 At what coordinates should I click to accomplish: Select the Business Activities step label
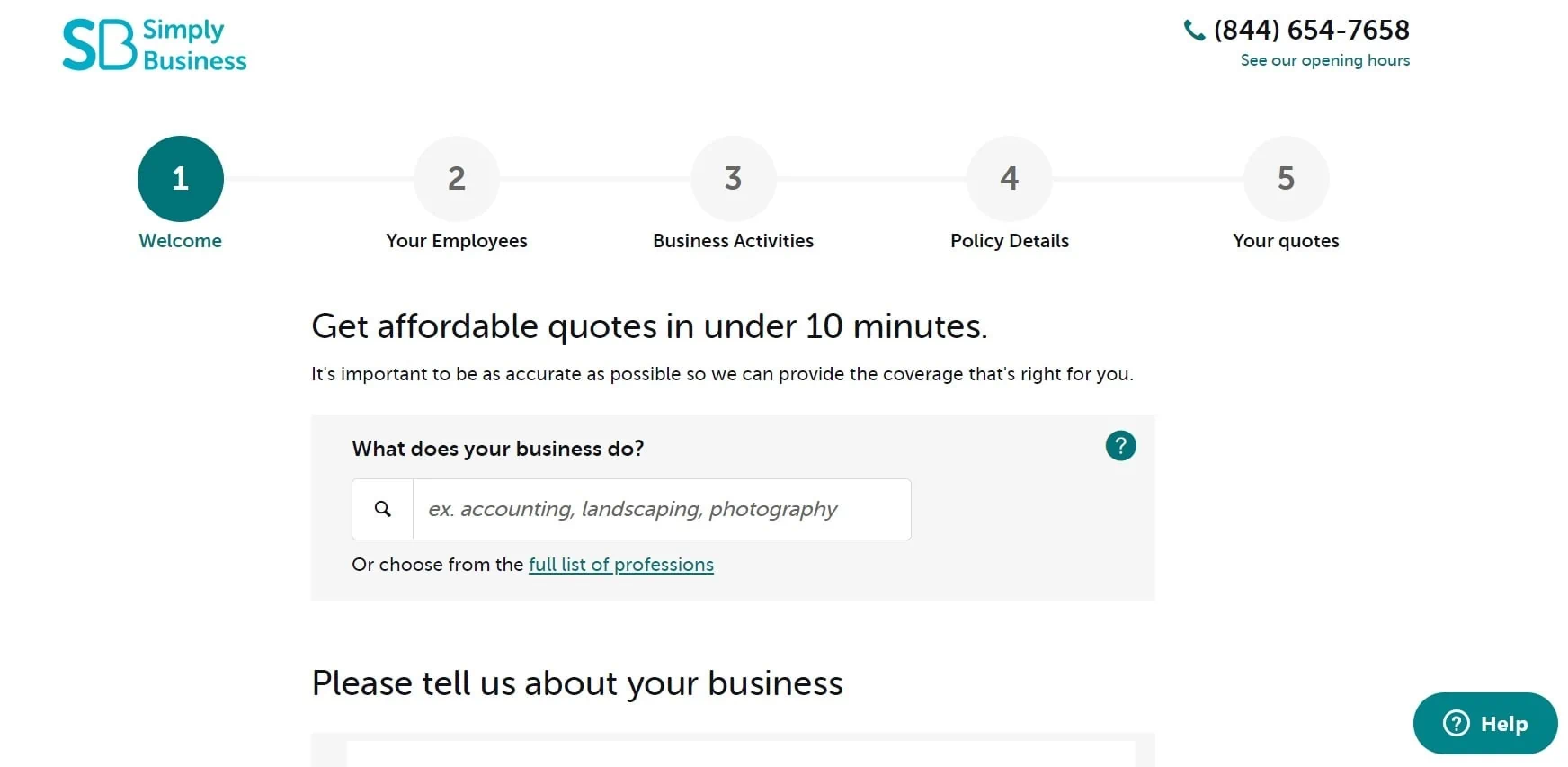734,241
